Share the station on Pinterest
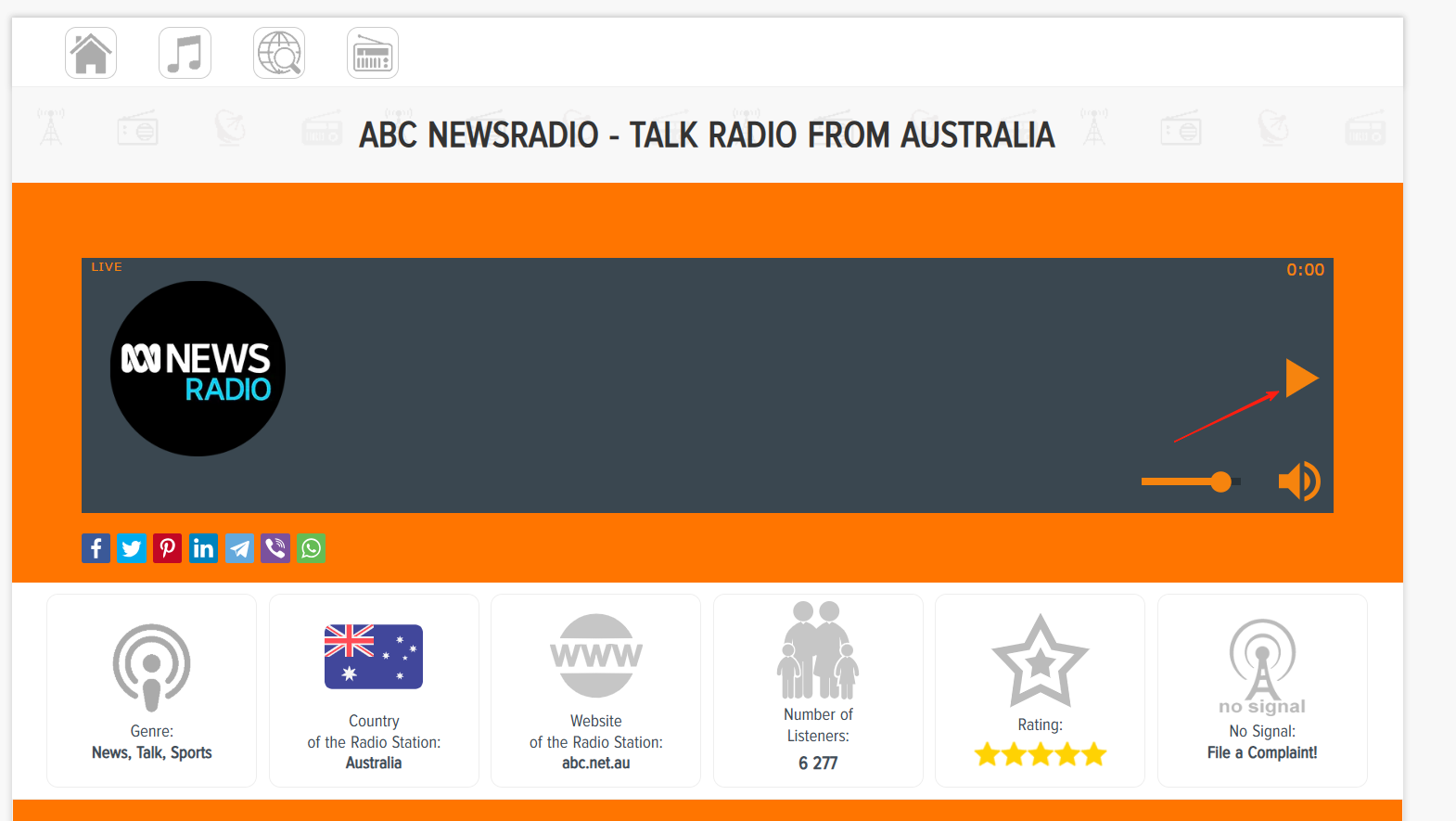1456x821 pixels. 168,548
